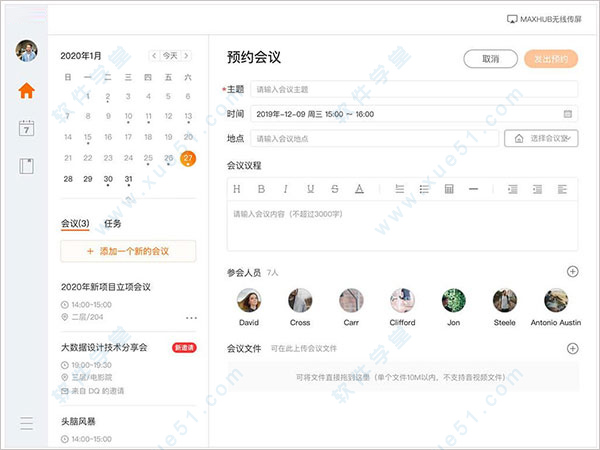Image resolution: width=600 pixels, height=450 pixels.
Task: Open the 大数据设计技术分享会 meeting
Action: [104, 347]
